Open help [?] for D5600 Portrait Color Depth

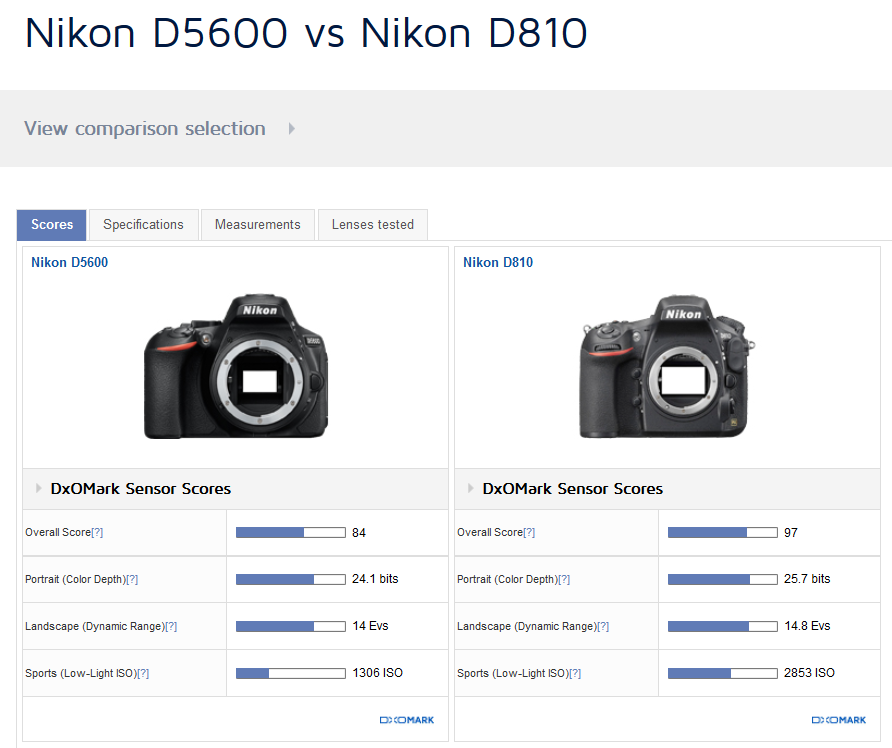tap(132, 579)
